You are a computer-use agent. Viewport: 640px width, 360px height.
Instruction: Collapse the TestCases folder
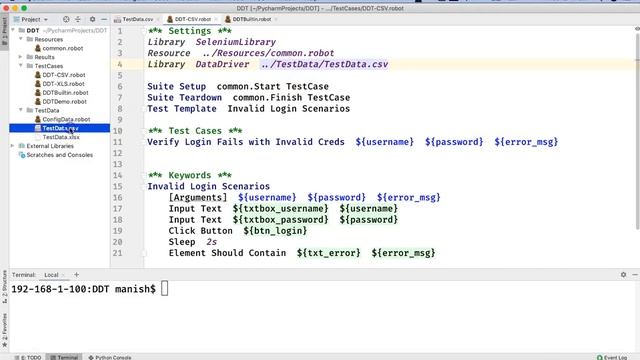21,65
